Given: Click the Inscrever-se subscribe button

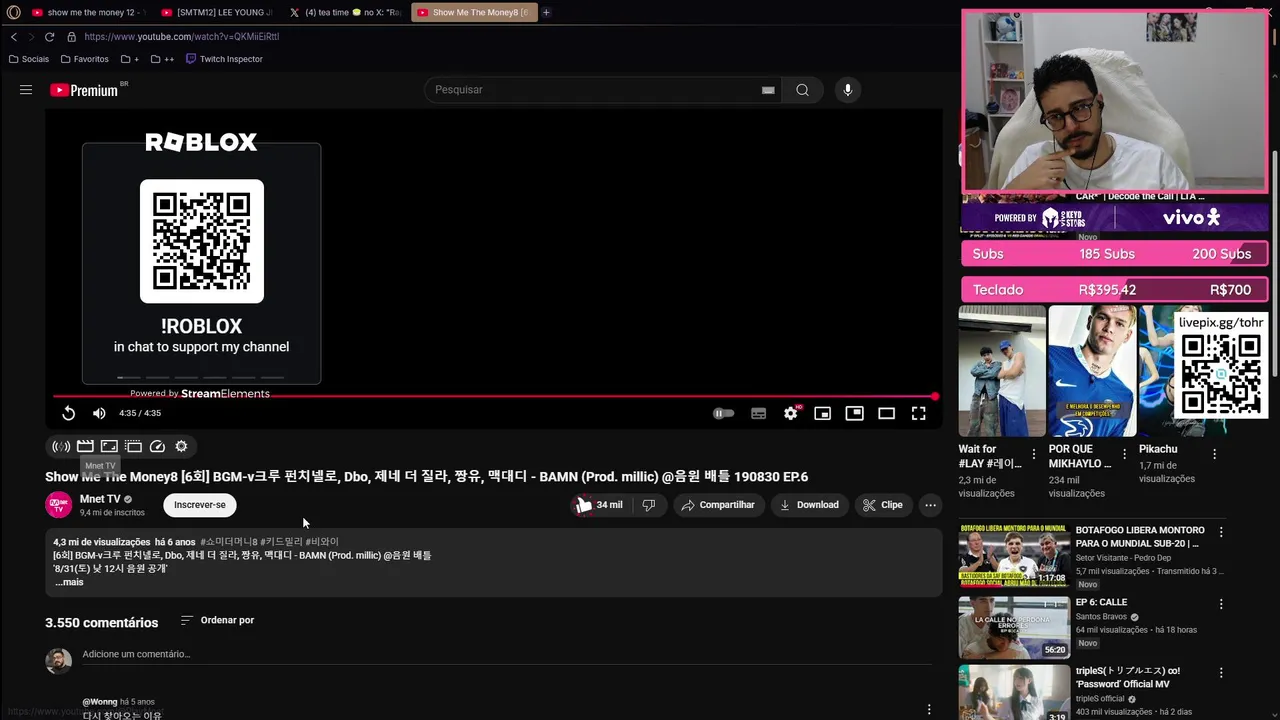Looking at the screenshot, I should pyautogui.click(x=200, y=505).
